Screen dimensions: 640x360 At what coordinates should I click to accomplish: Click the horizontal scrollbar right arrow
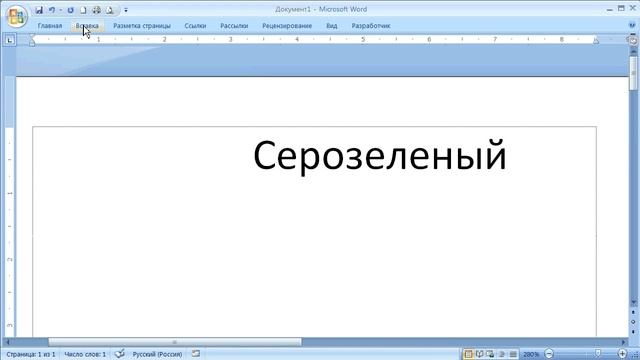(x=623, y=342)
